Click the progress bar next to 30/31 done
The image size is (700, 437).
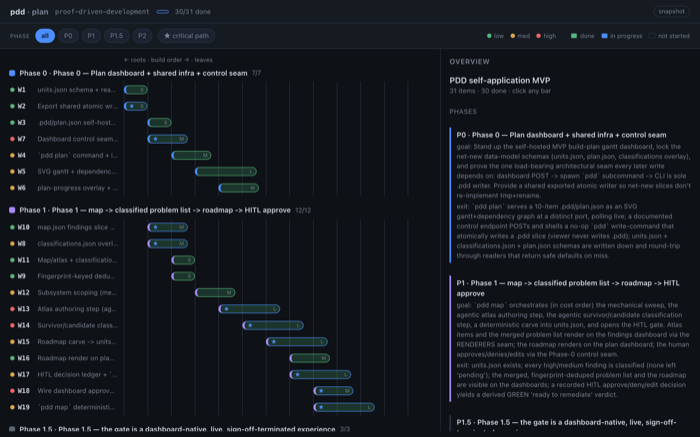click(162, 12)
